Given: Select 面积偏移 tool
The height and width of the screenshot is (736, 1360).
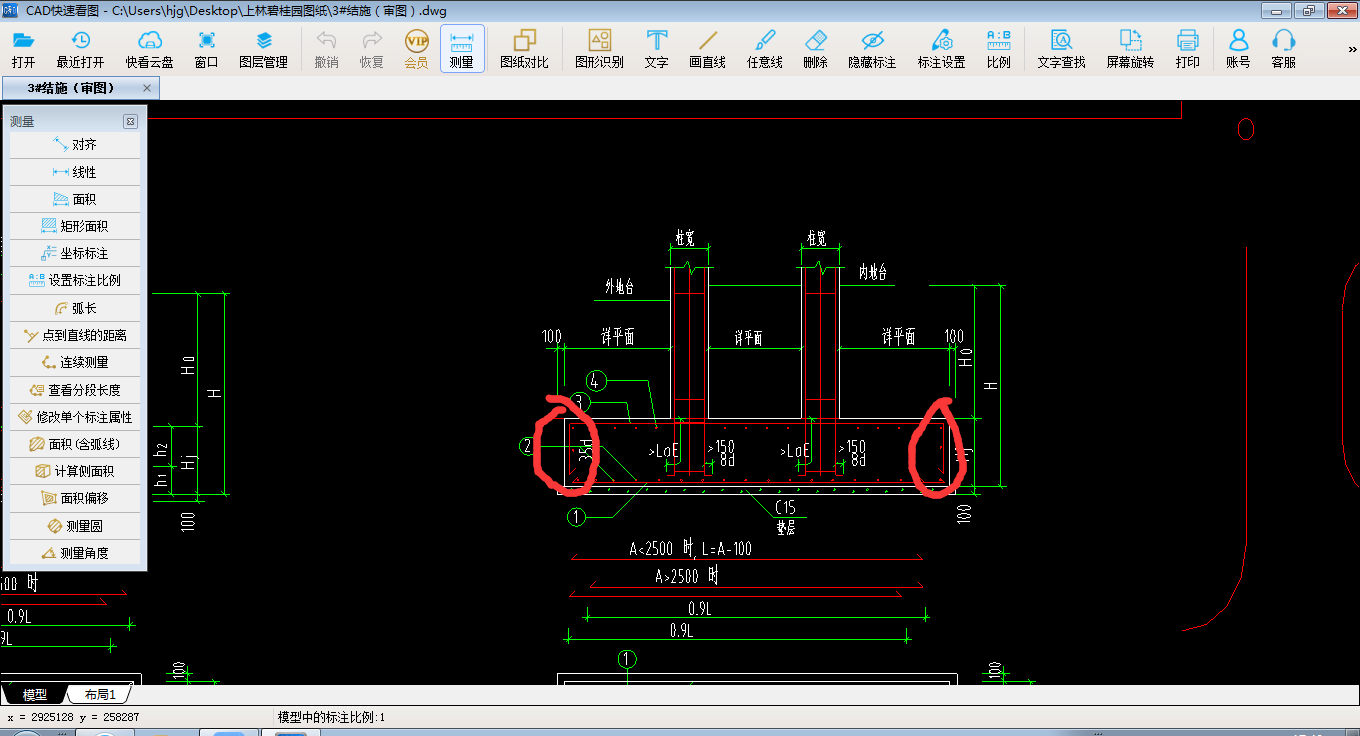Looking at the screenshot, I should 75,498.
